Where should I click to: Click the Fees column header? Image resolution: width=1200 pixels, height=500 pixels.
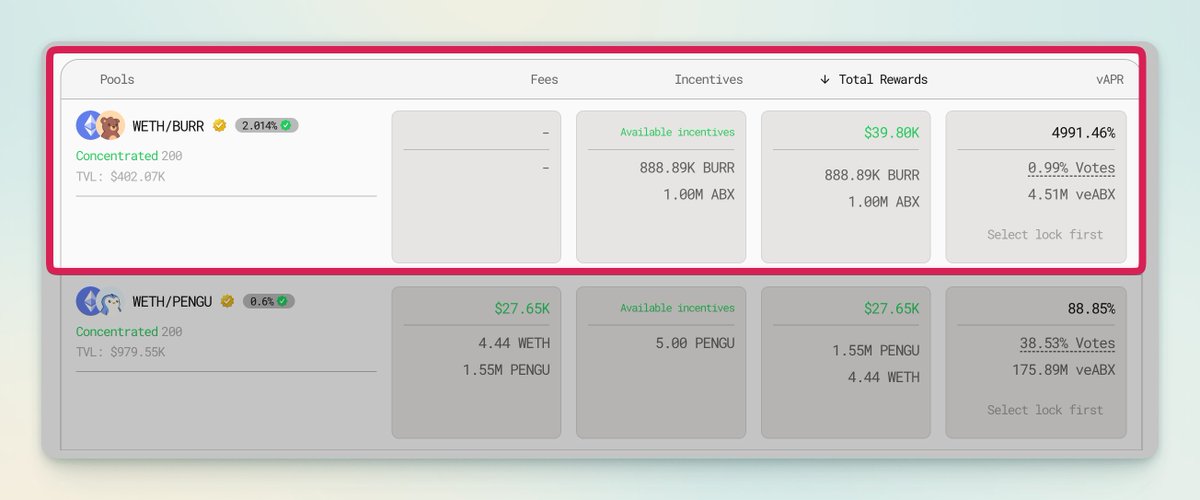point(544,79)
